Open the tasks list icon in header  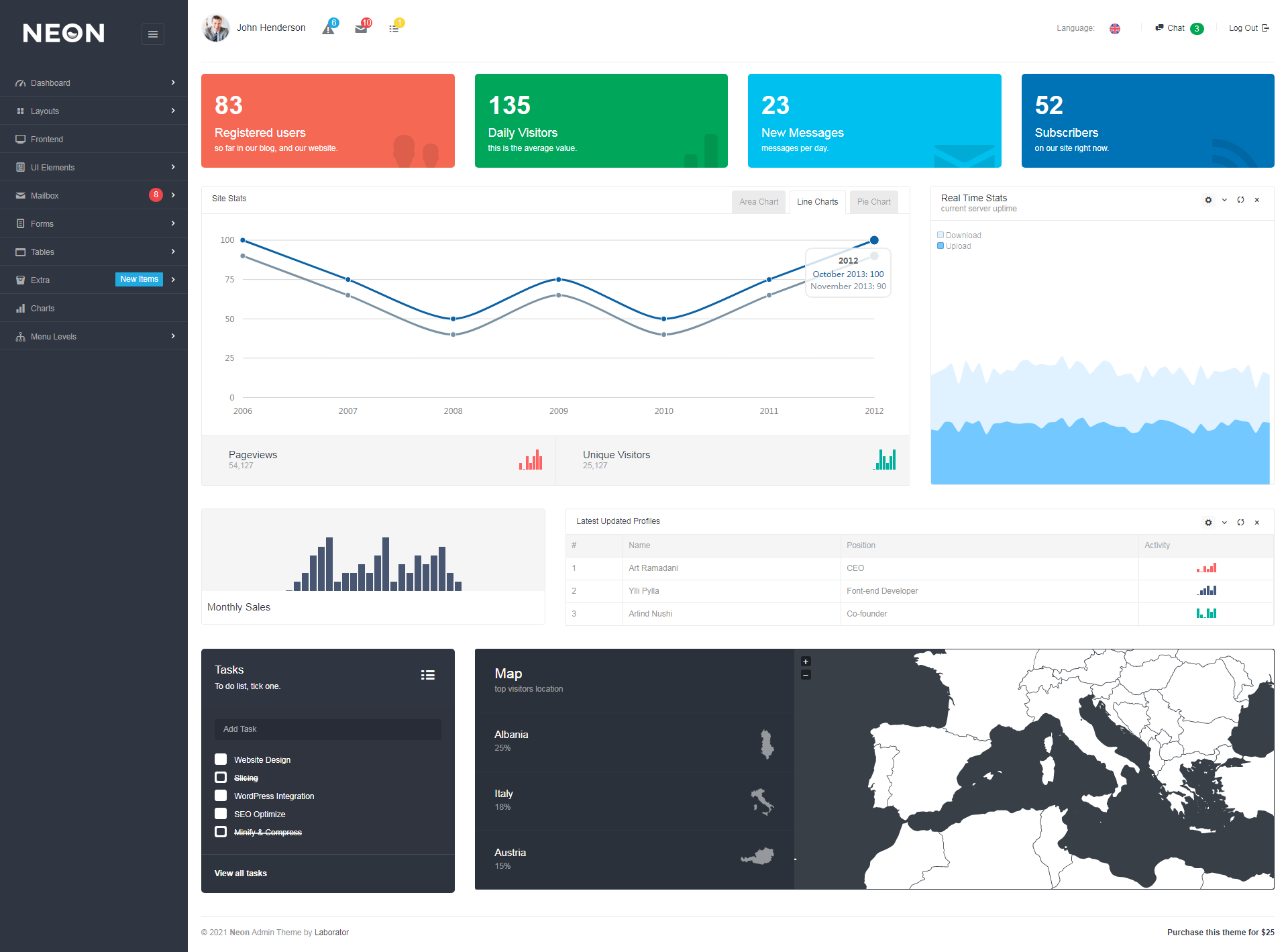(x=394, y=29)
